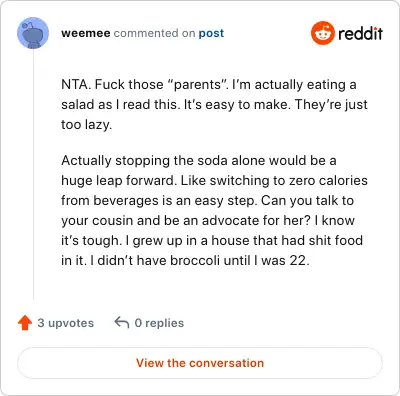400x396 pixels.
Task: Click the orange upvote arrow
Action: [25, 323]
